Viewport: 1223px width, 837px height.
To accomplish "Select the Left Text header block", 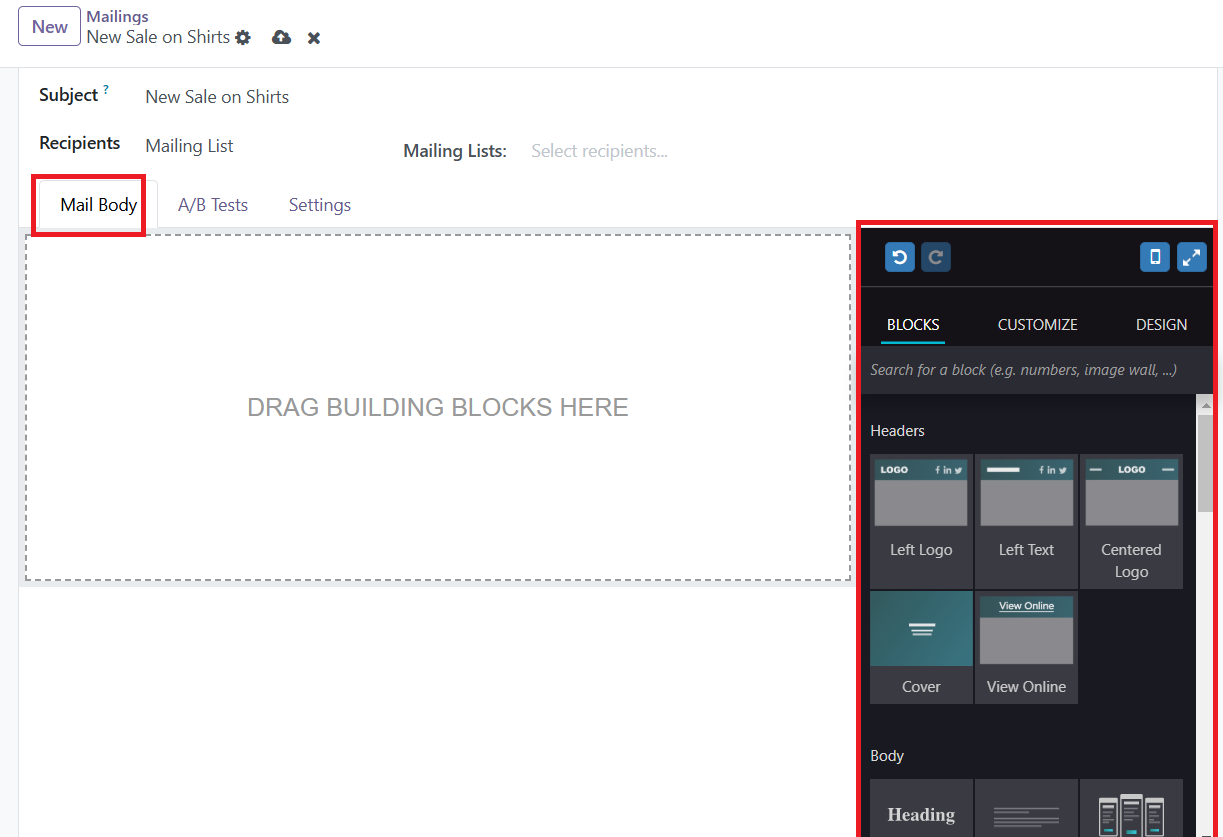I will (x=1026, y=521).
